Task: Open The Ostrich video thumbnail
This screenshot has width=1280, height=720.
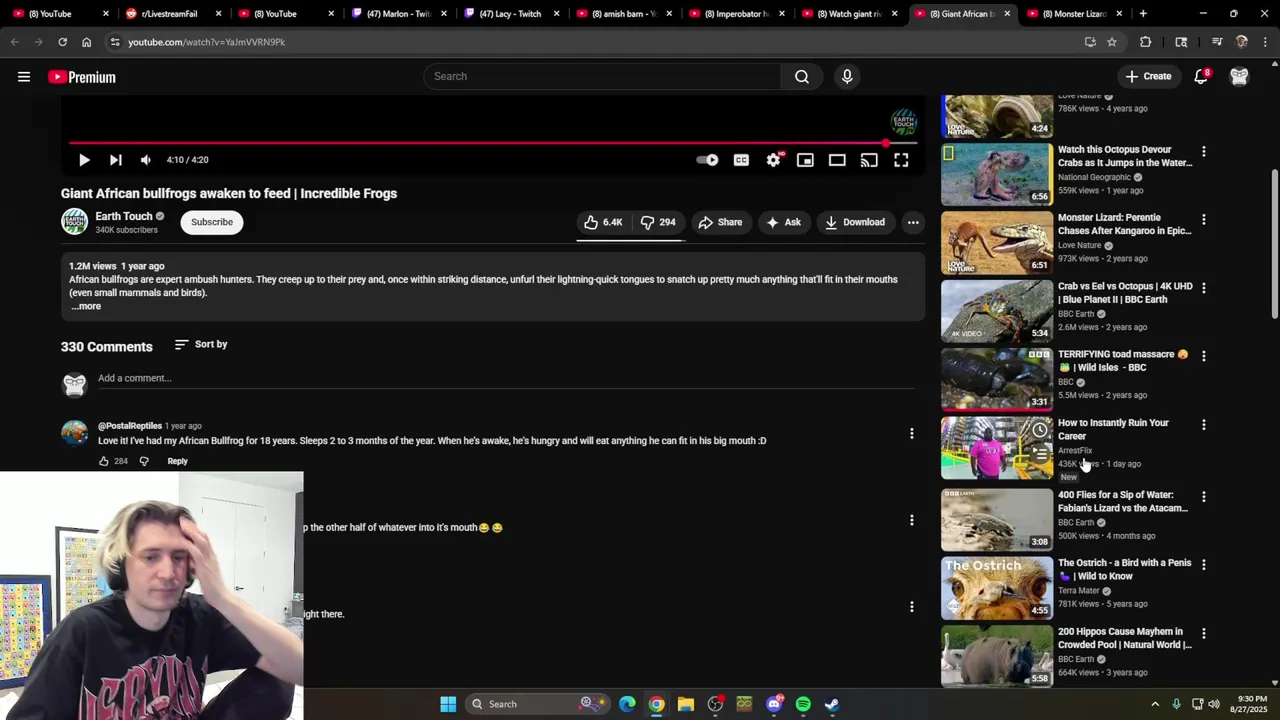Action: [x=997, y=588]
